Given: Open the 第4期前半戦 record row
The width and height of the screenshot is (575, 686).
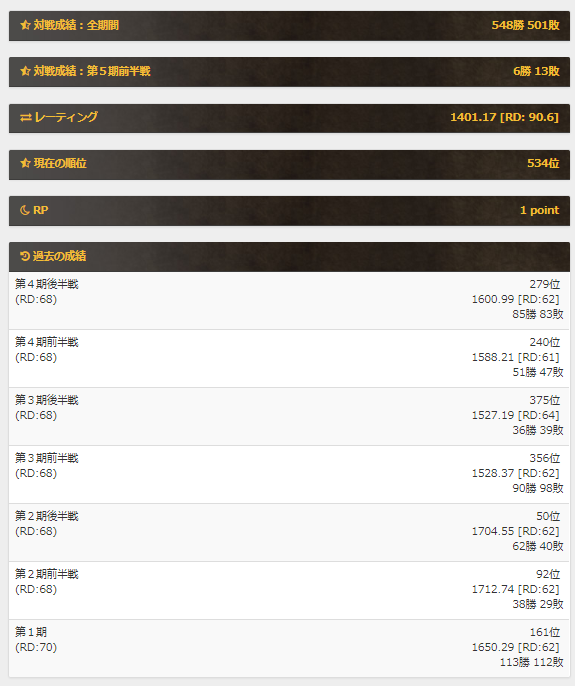Looking at the screenshot, I should [x=289, y=359].
